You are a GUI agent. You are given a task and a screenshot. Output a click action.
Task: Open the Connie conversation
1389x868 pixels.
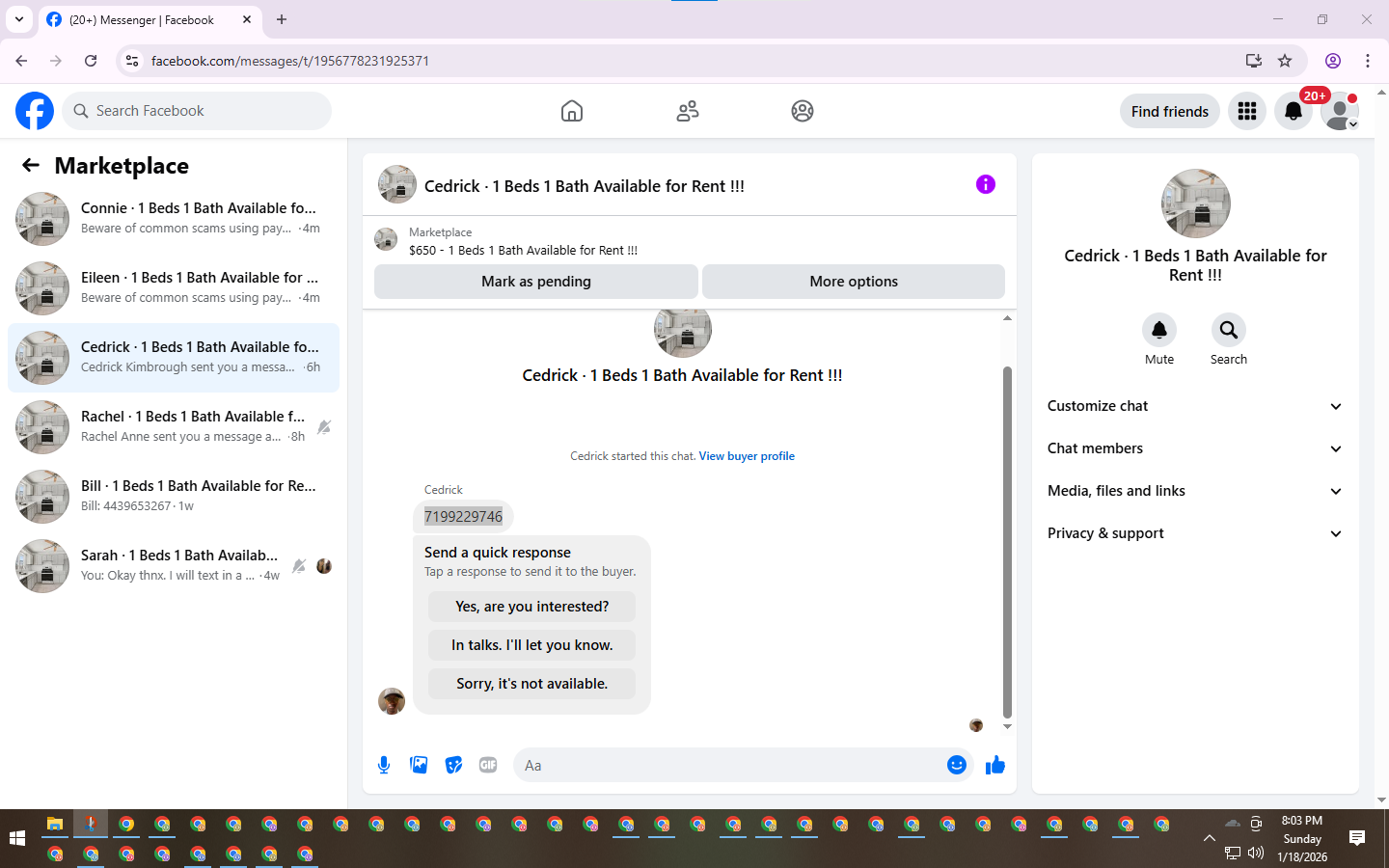pos(174,219)
